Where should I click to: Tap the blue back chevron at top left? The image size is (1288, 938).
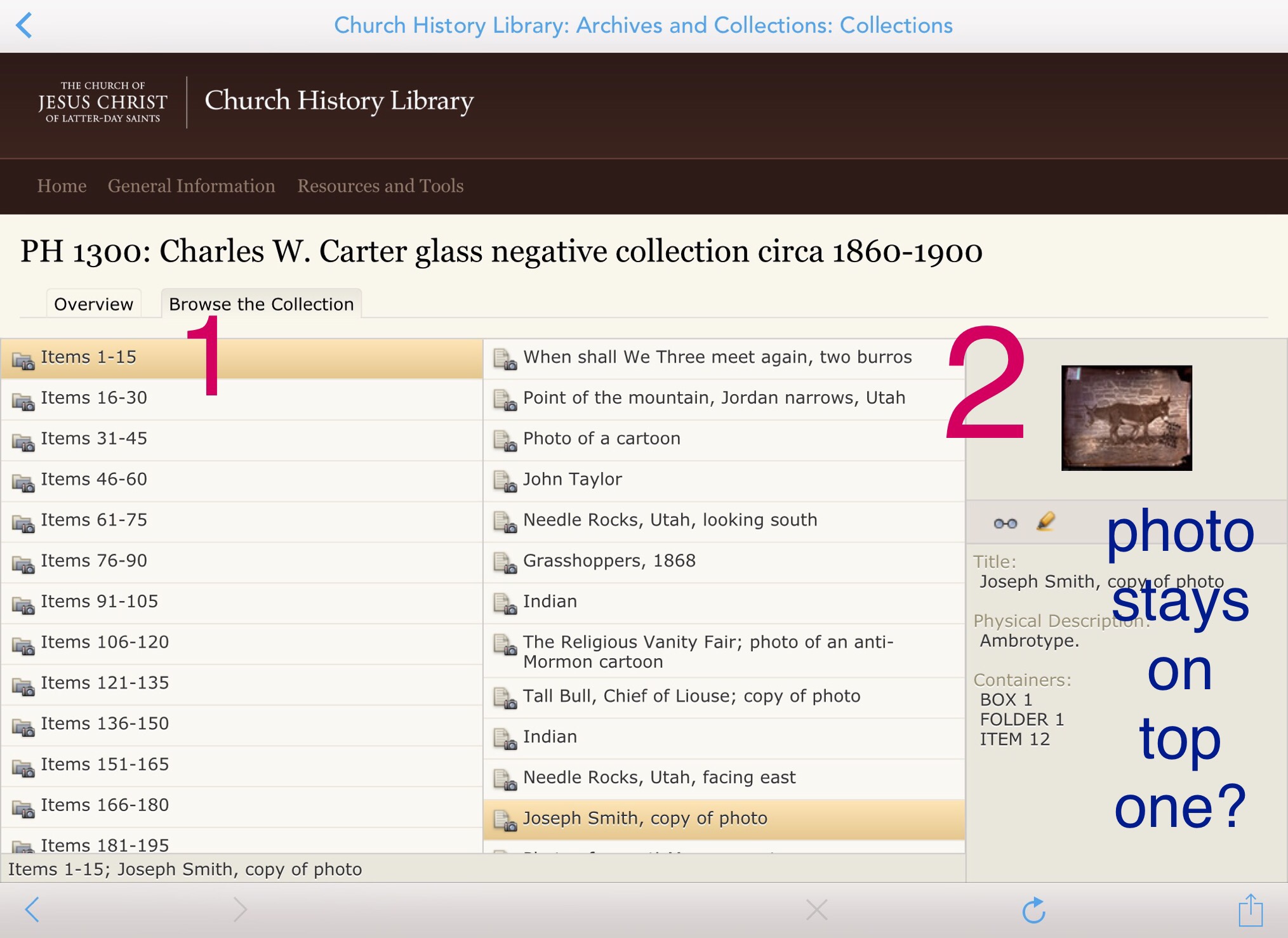[24, 25]
